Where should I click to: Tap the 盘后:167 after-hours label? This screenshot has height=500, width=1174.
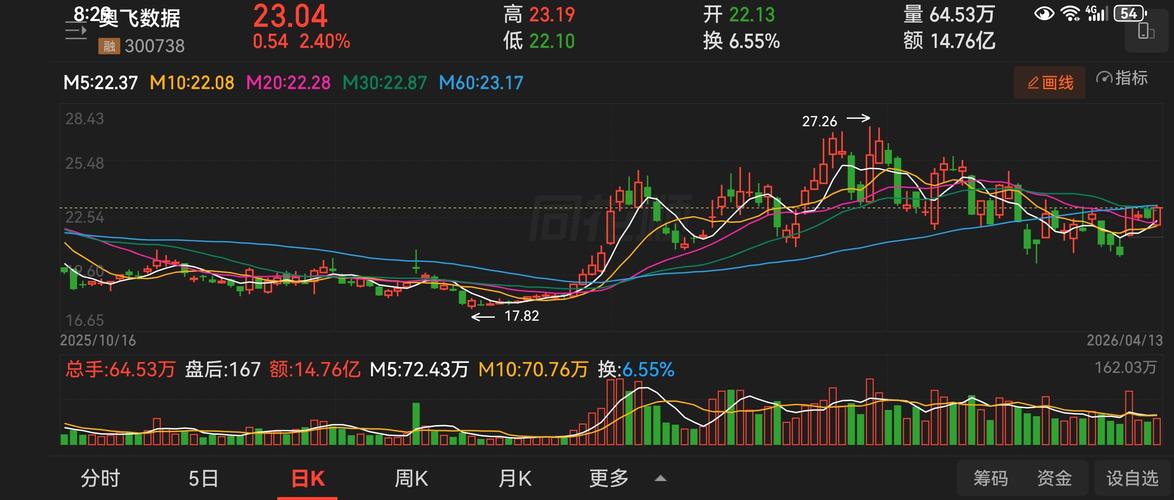point(223,369)
